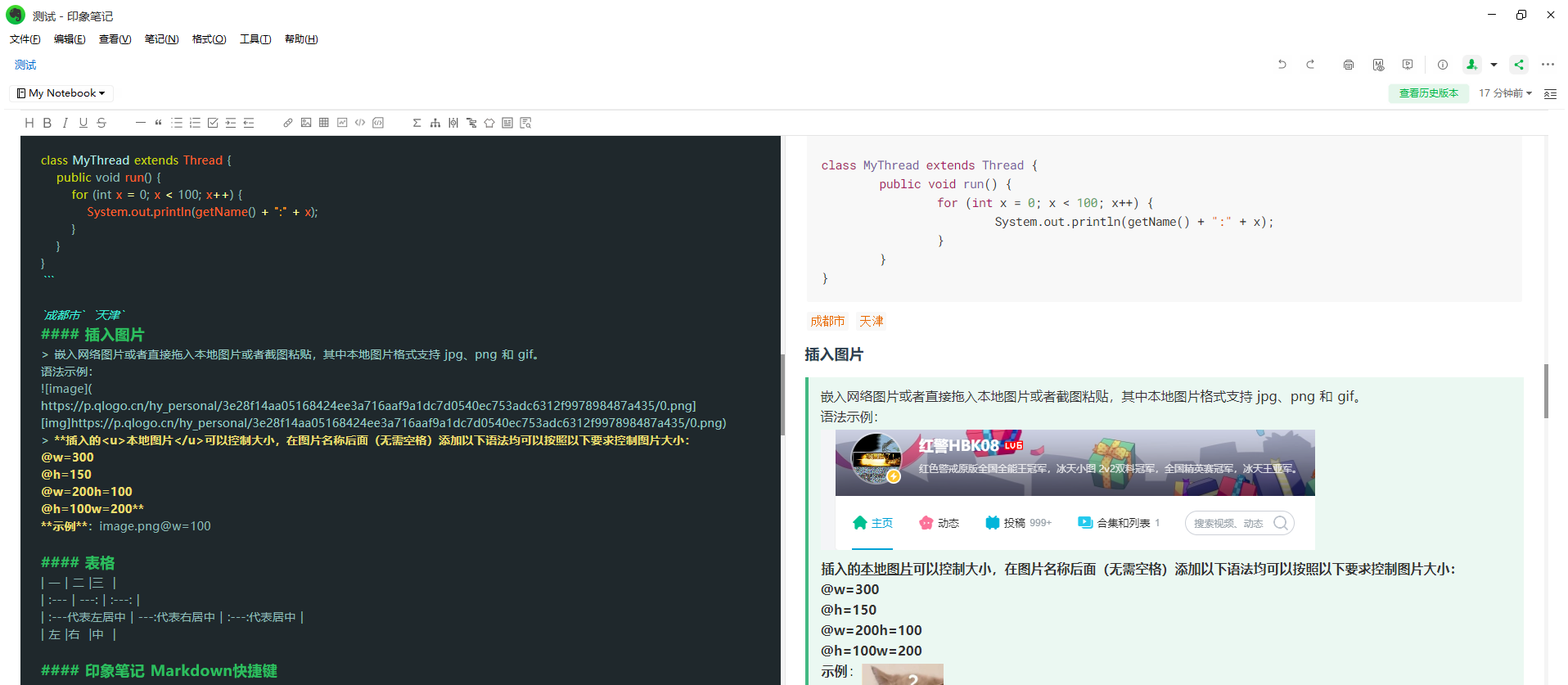The width and height of the screenshot is (1568, 685).
Task: Click the '#### 插入图片' heading in editor
Action: [x=92, y=335]
